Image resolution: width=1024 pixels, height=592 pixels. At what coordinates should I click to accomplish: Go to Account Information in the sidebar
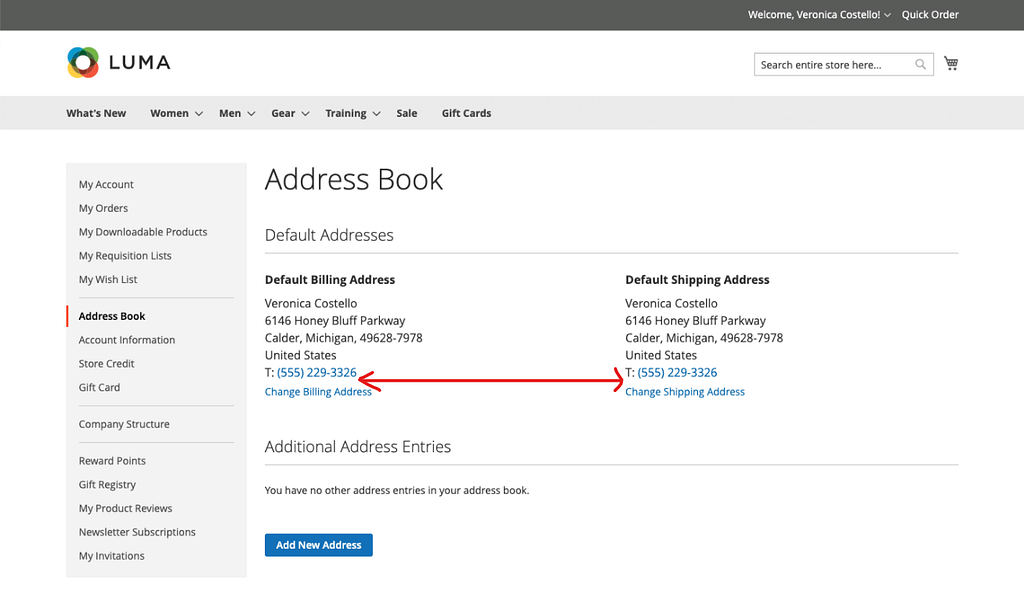tap(127, 340)
